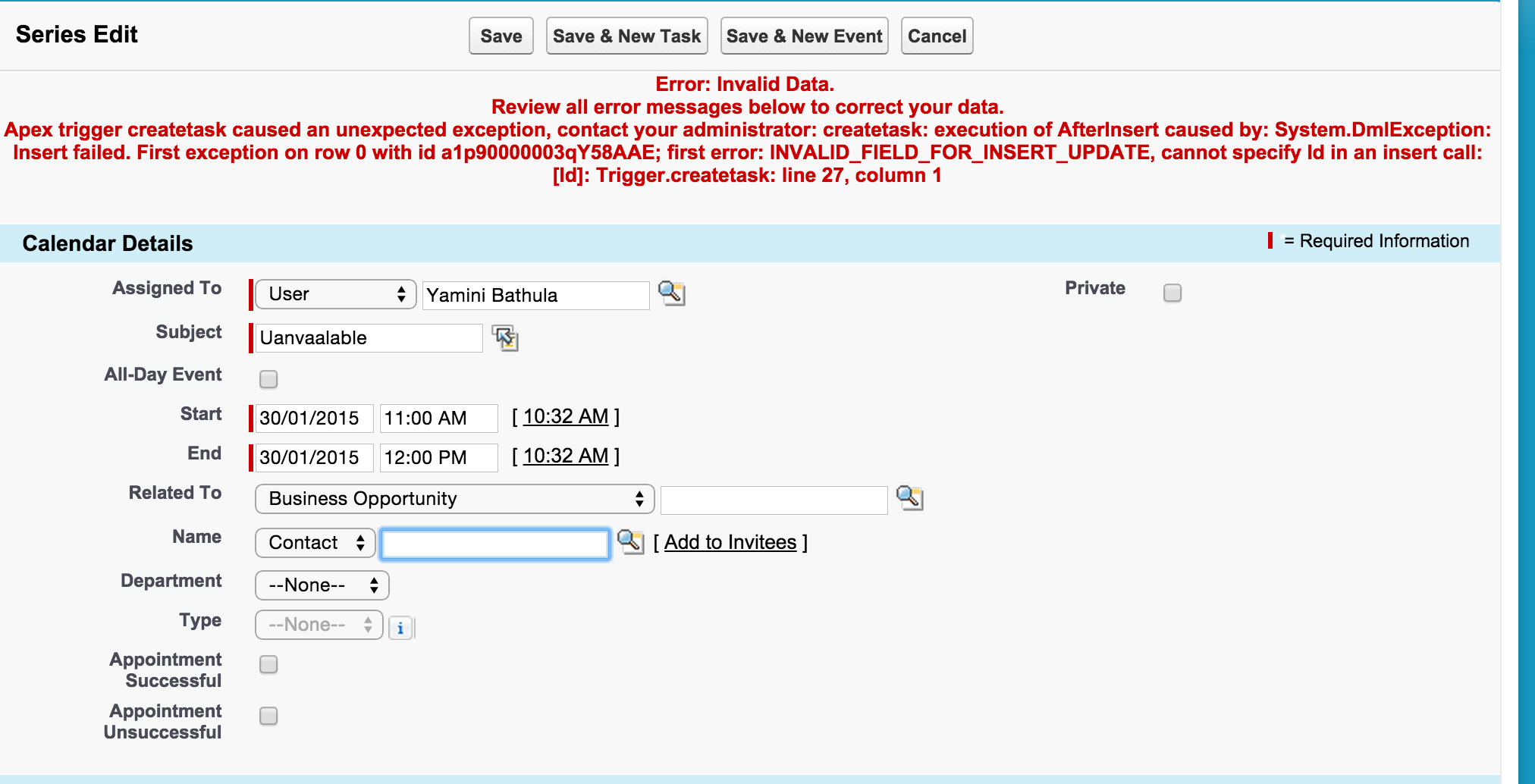This screenshot has width=1535, height=784.
Task: Tick the Private checkbox
Action: 1172,293
